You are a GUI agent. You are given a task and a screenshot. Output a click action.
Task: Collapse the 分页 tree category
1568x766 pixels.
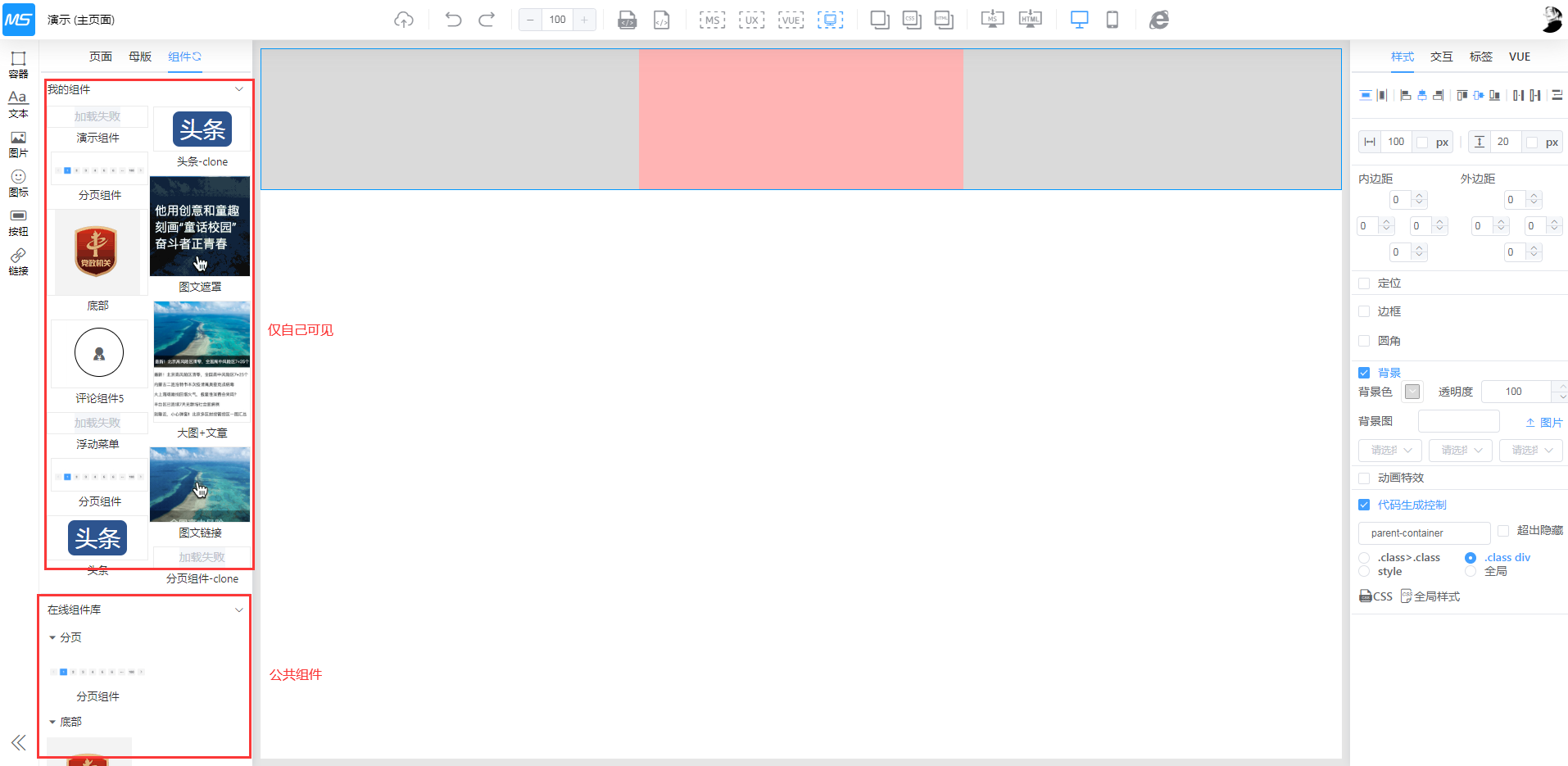point(52,637)
